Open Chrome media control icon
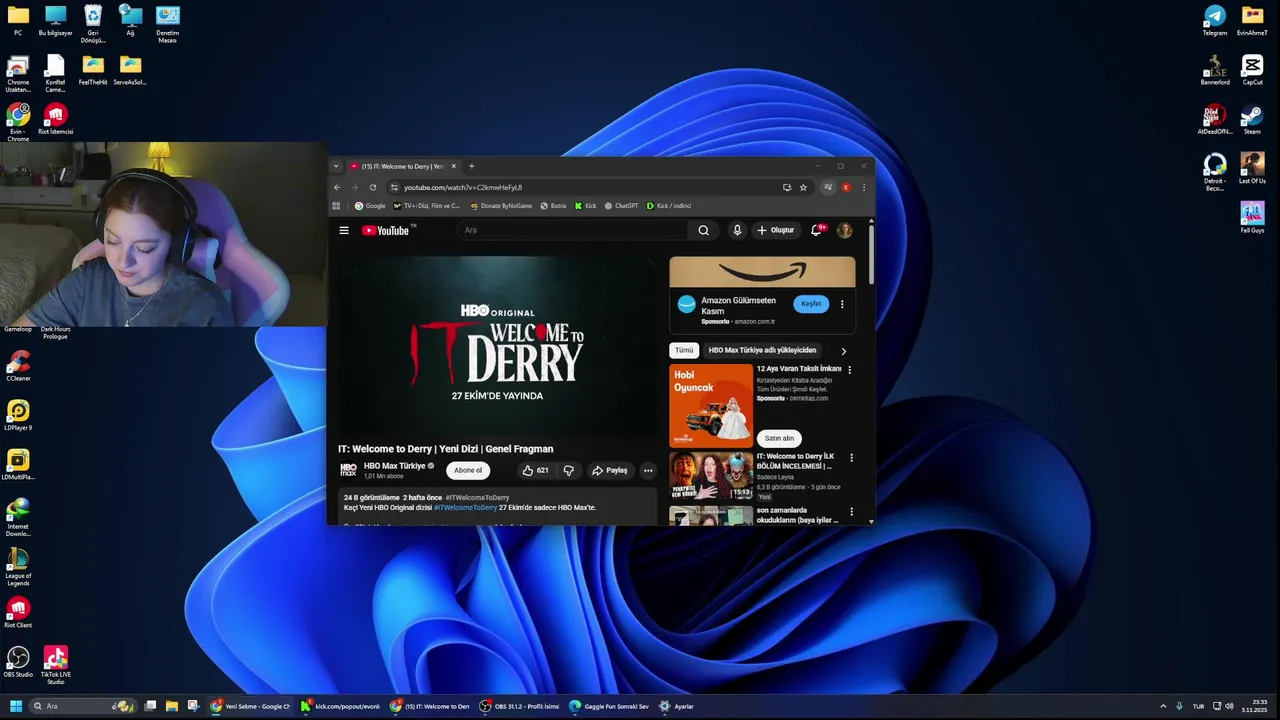This screenshot has width=1280, height=720. [828, 187]
